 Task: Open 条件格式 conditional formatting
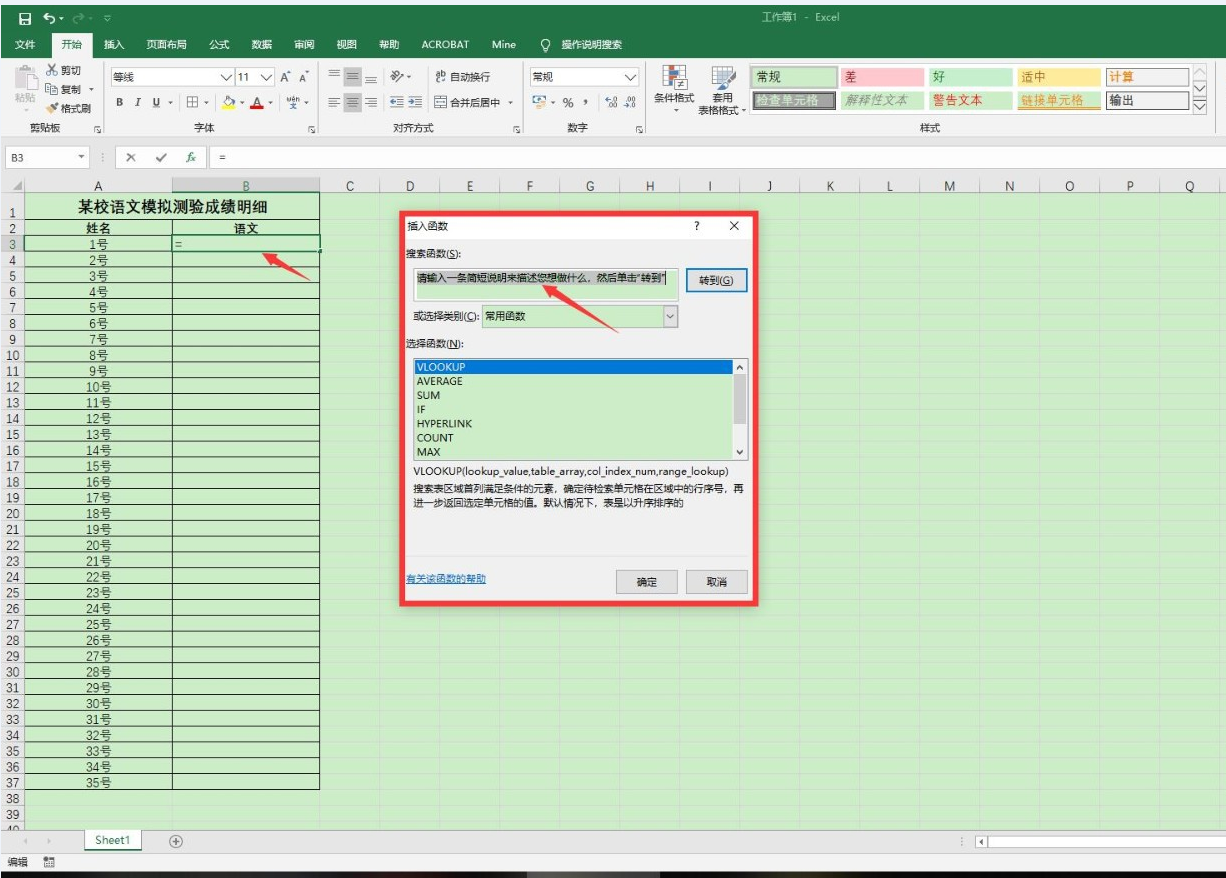[674, 89]
